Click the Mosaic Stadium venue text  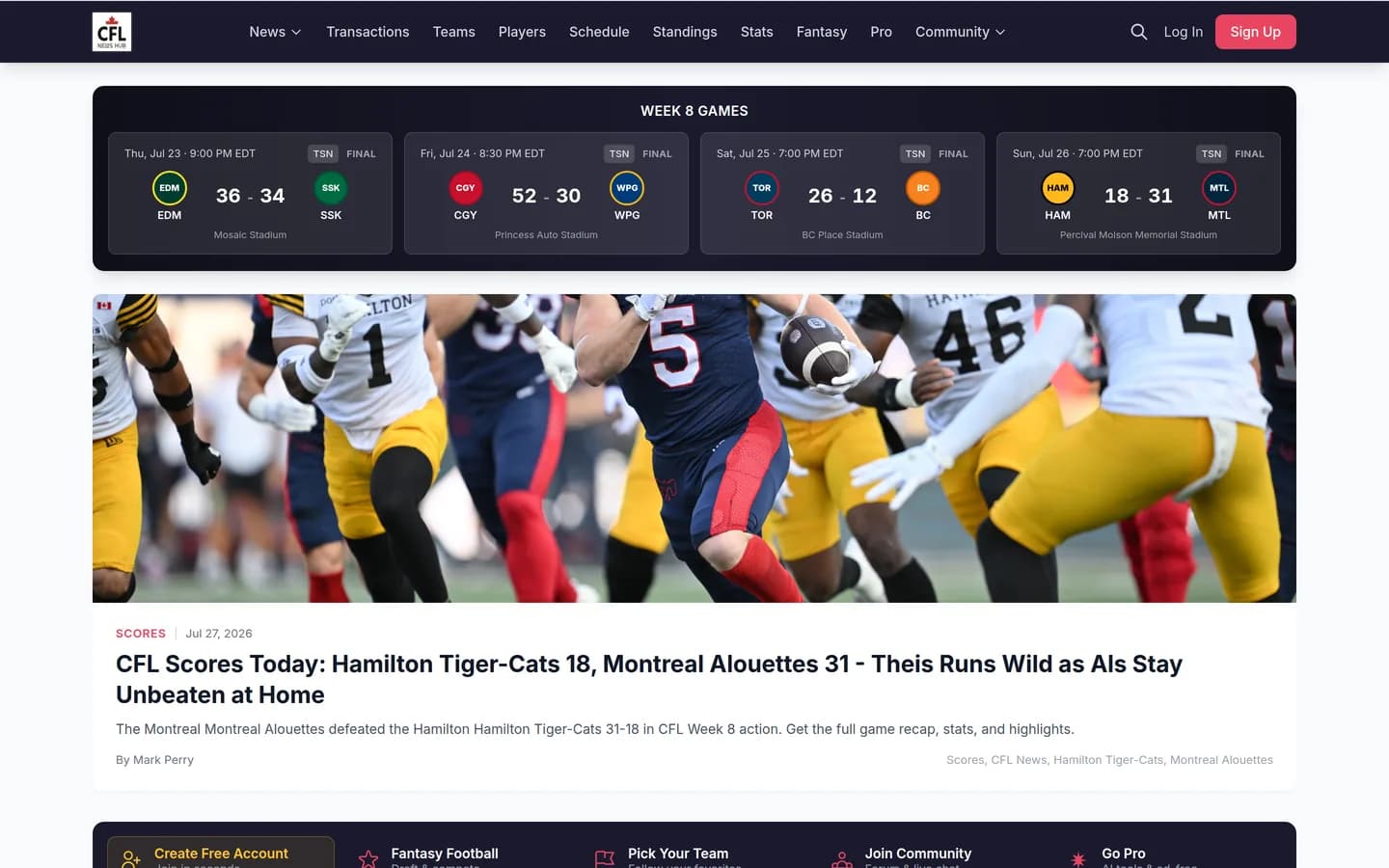(250, 234)
